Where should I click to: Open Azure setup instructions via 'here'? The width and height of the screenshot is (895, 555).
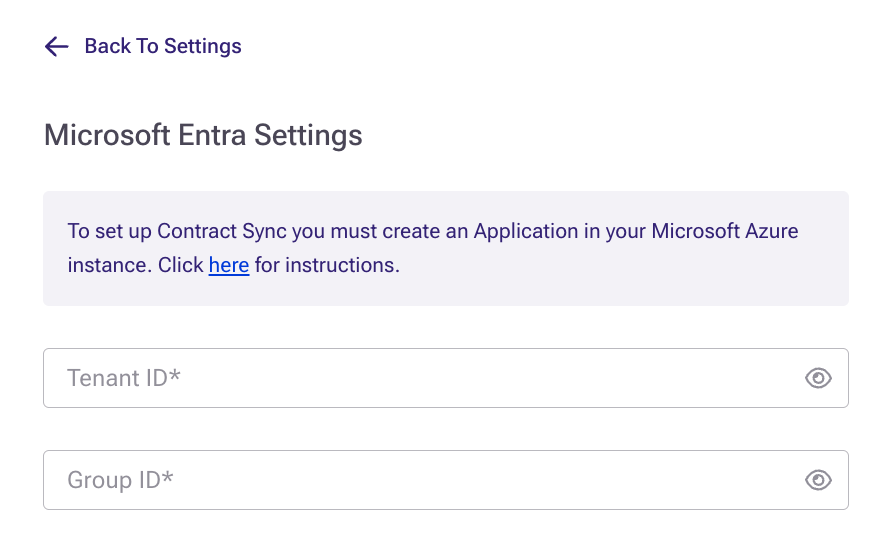coord(229,266)
